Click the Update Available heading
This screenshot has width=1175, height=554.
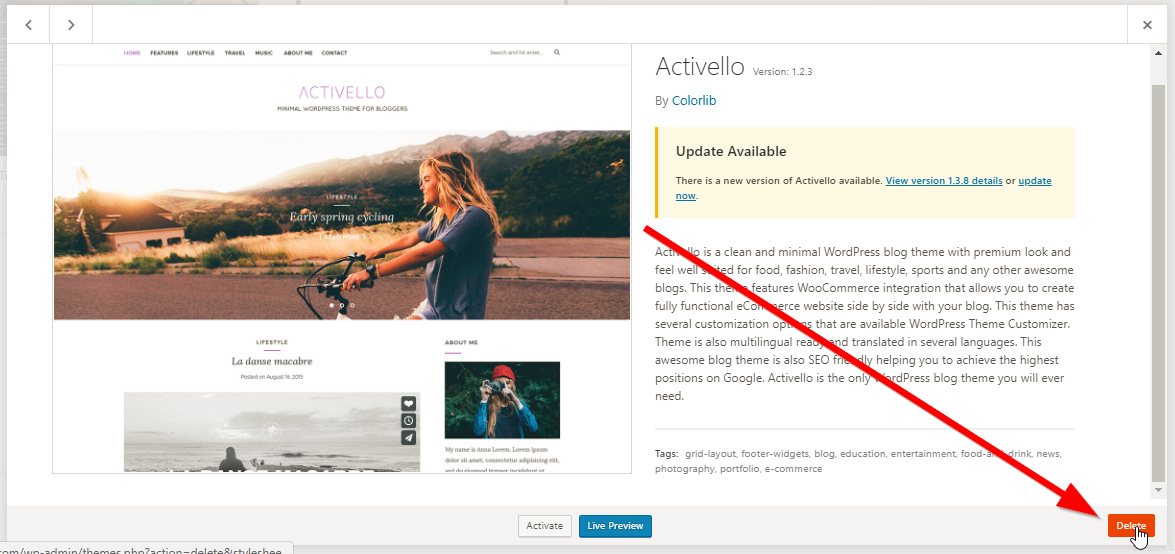pos(731,151)
